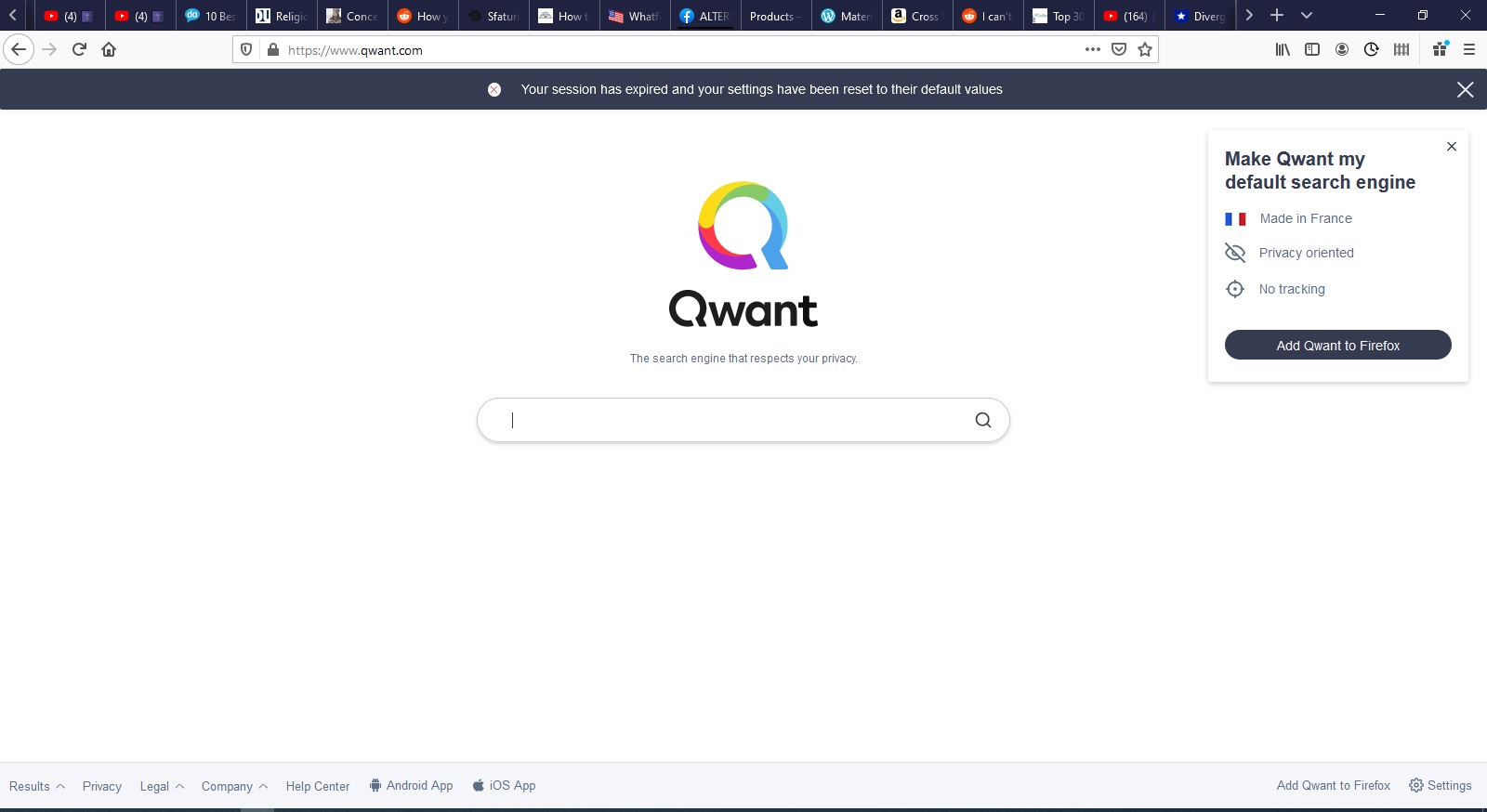Switch to the "10 Bes" tab
This screenshot has width=1487, height=812.
[211, 16]
